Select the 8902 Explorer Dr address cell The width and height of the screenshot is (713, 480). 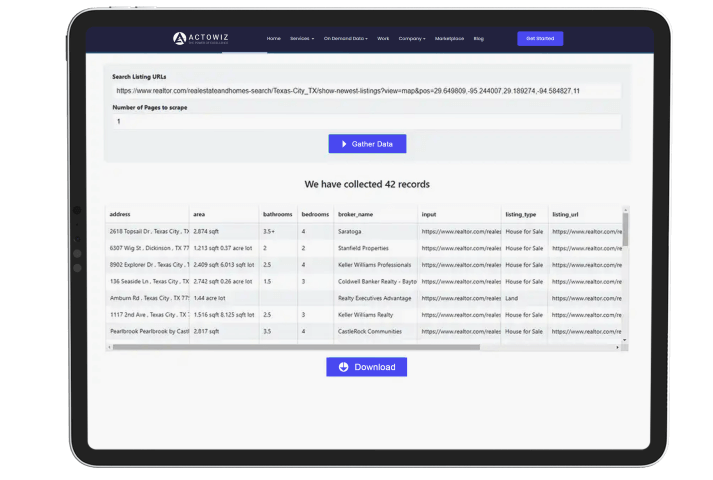[x=148, y=265]
